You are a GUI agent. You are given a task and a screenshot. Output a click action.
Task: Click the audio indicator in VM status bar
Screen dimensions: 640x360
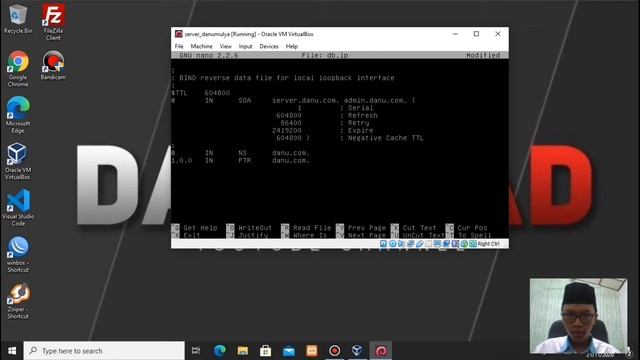[x=401, y=244]
